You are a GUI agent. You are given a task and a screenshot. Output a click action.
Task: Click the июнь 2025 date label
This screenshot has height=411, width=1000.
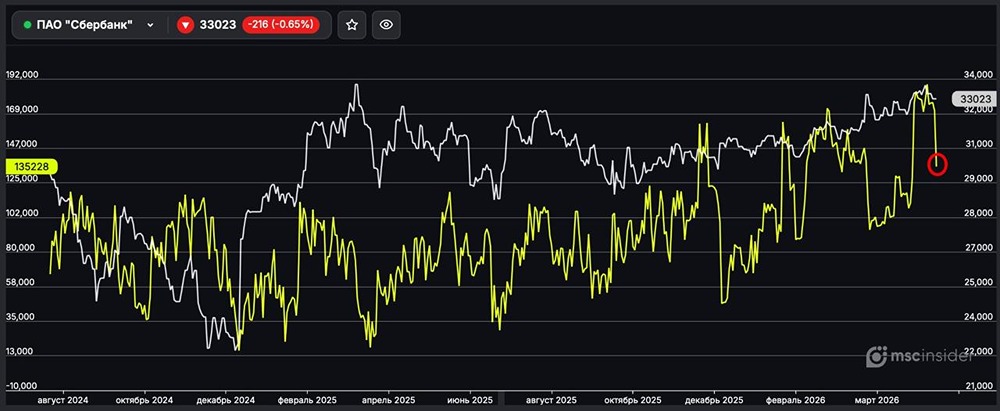470,400
